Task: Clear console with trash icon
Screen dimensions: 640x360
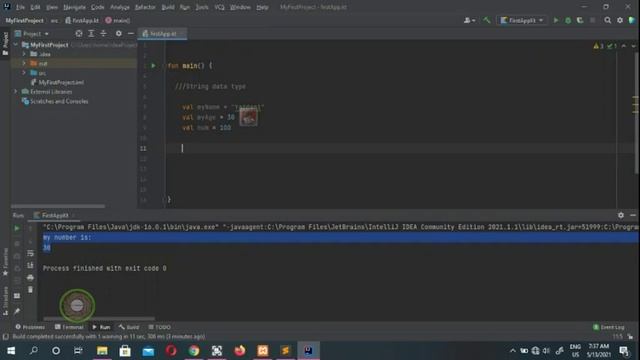Action: [x=30, y=290]
